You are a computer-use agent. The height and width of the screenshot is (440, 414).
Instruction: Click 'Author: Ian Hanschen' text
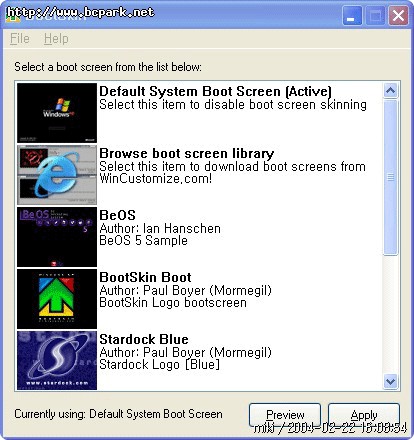point(160,228)
